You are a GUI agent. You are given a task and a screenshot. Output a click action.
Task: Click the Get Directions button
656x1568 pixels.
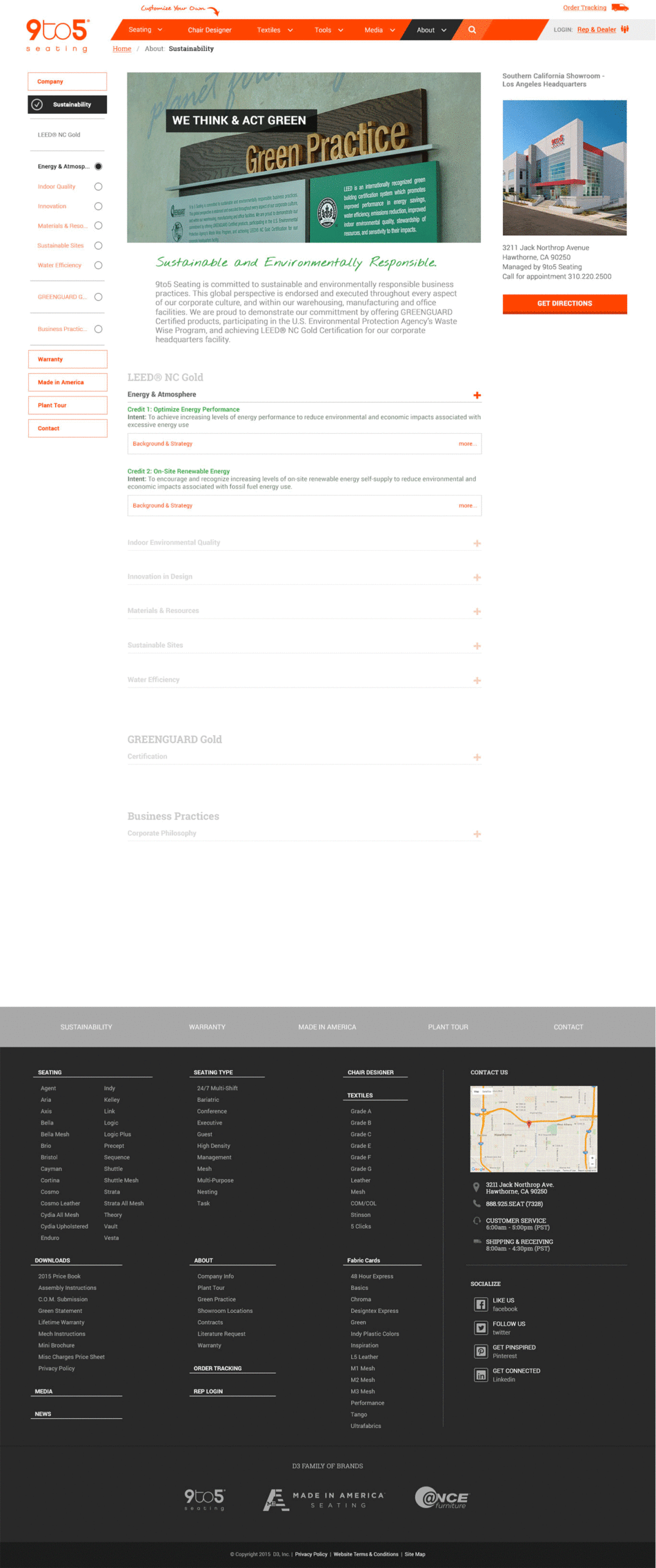point(564,304)
